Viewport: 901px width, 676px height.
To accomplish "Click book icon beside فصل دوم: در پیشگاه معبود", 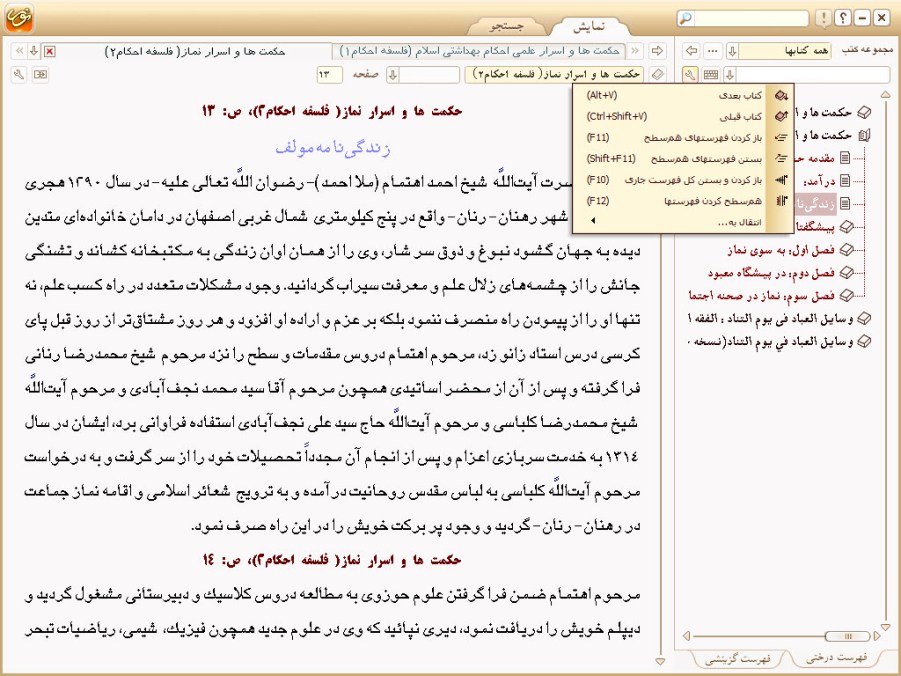I will pos(846,273).
